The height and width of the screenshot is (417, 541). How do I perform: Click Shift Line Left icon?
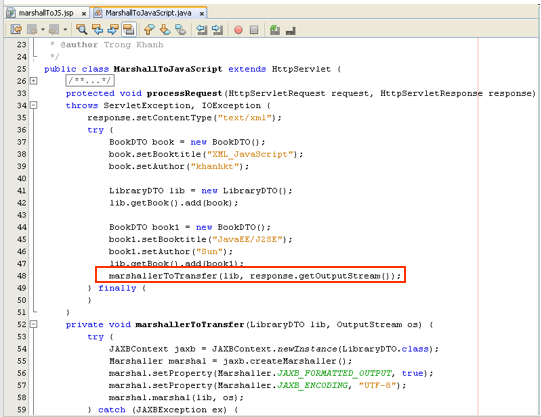[201, 30]
